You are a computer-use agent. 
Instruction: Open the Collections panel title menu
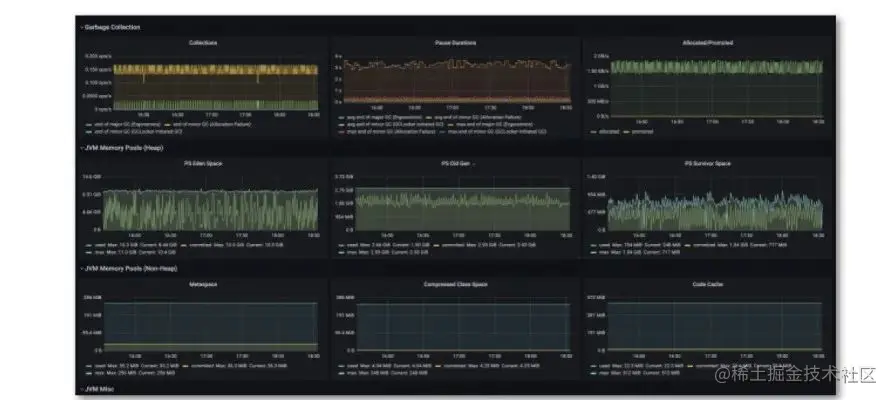tap(203, 43)
